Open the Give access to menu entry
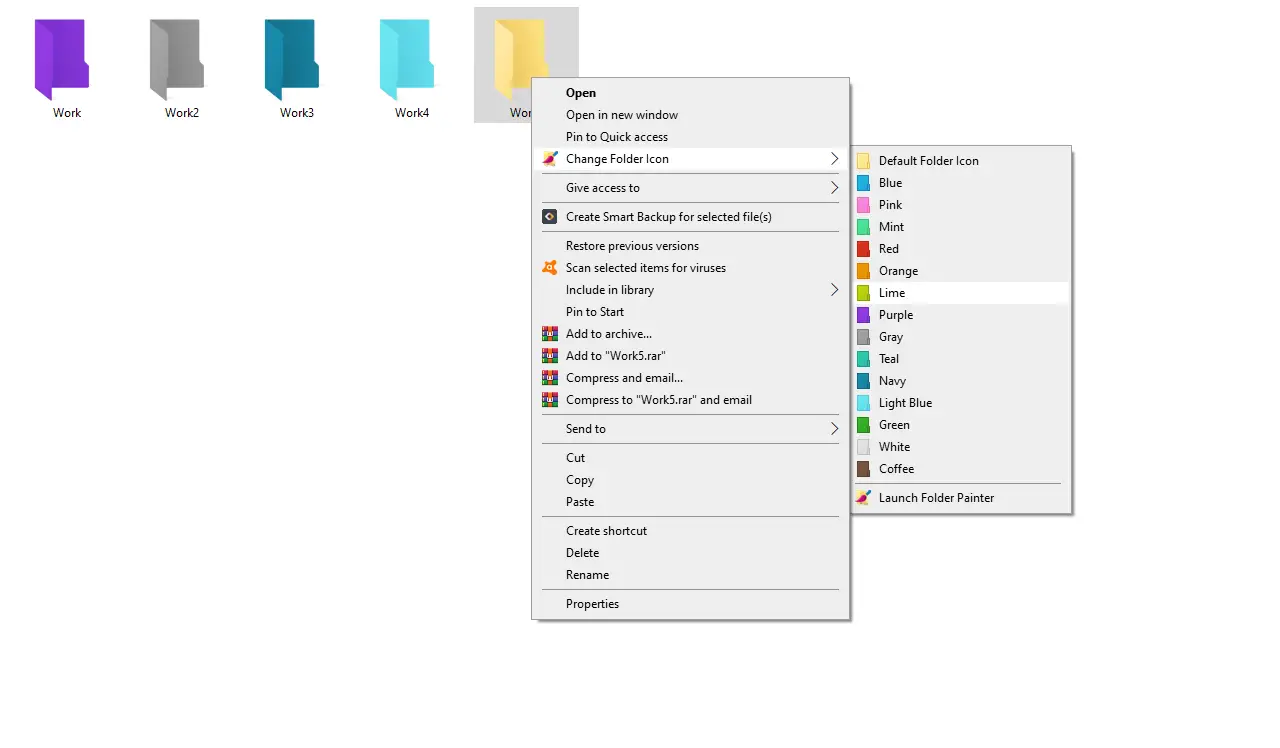Image resolution: width=1280 pixels, height=748 pixels. point(691,188)
